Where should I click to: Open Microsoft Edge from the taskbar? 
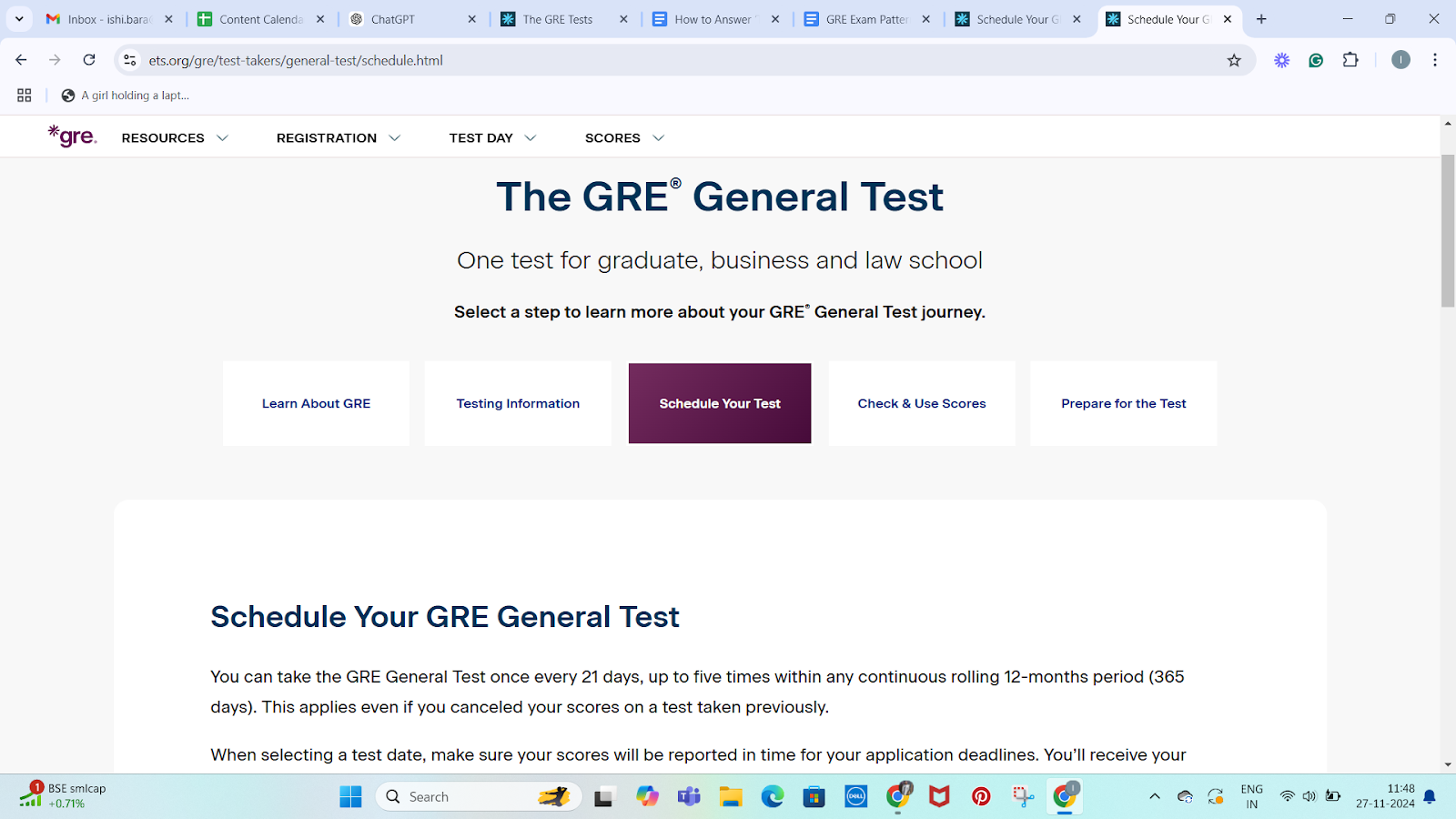pos(773,797)
